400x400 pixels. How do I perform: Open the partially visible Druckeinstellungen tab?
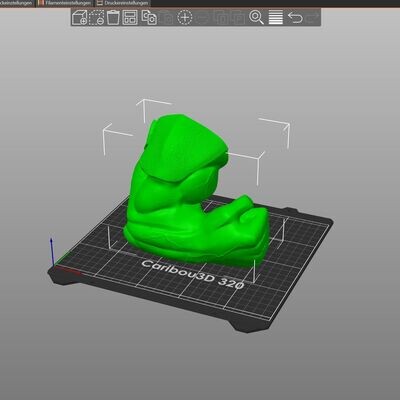(17, 3)
